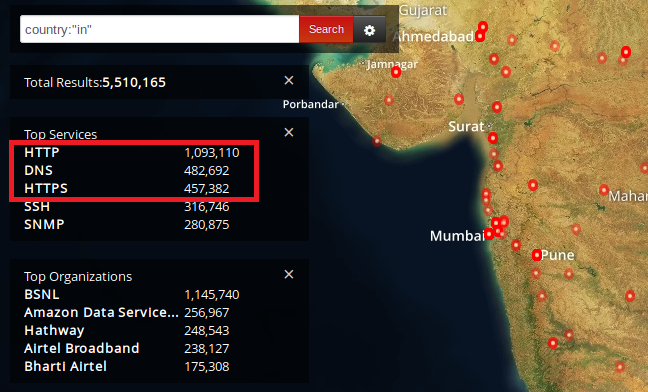Click the 248,543 Hathway count

tap(207, 331)
